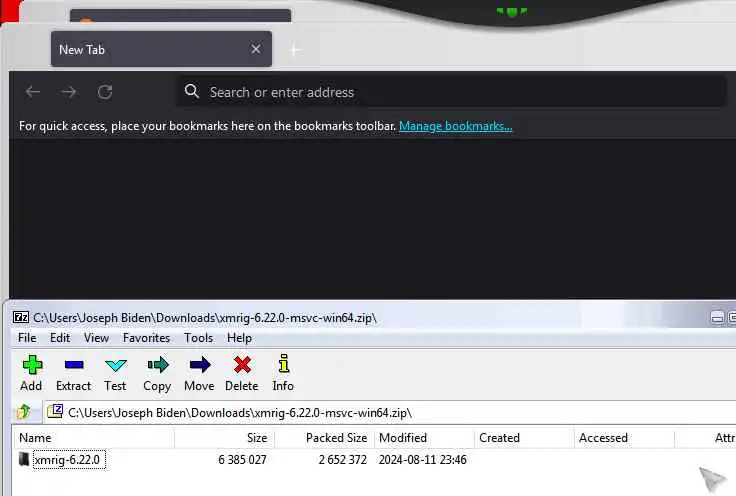Sort by the Created column header

pos(524,438)
